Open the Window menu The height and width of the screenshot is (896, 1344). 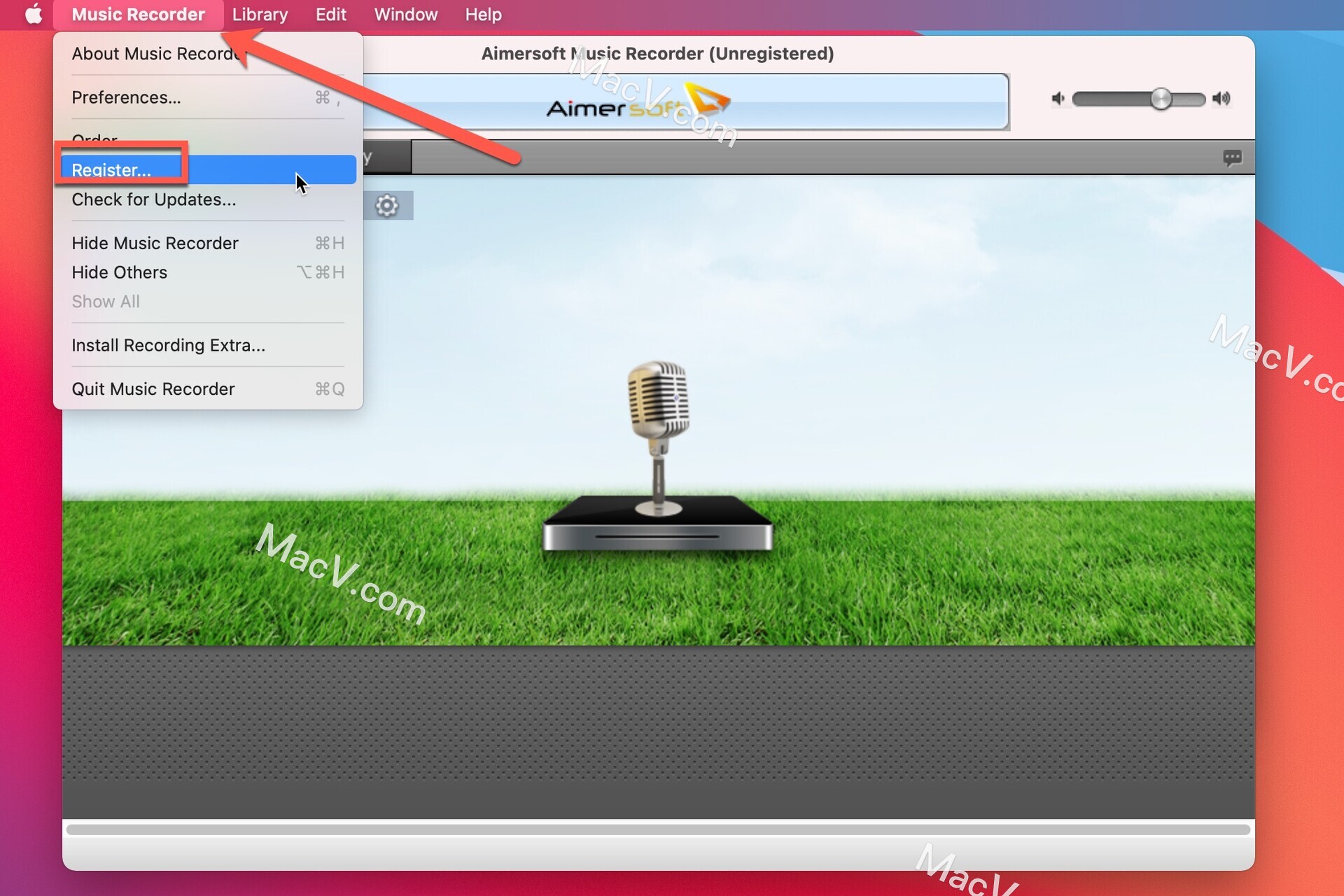405,14
